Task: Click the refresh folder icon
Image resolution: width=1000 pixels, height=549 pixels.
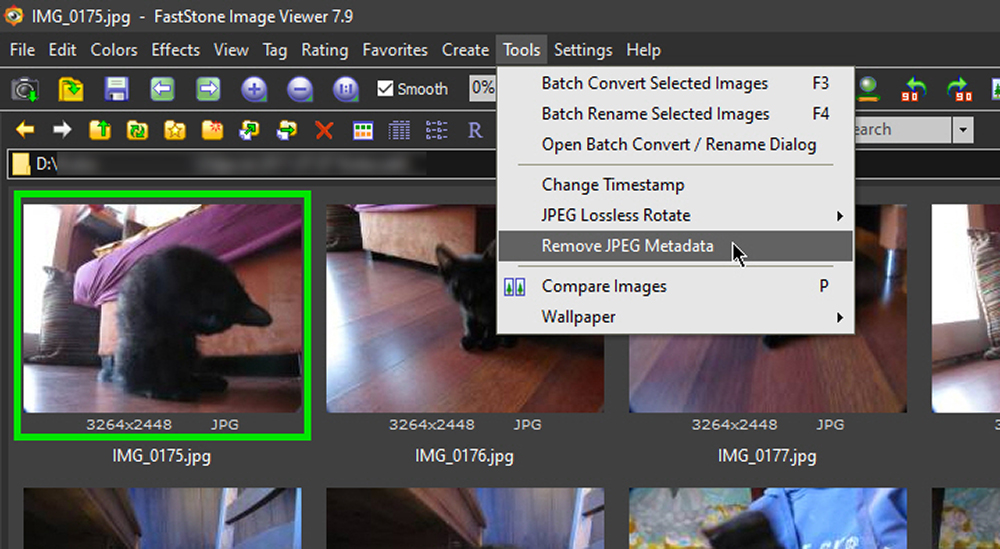Action: [x=137, y=130]
